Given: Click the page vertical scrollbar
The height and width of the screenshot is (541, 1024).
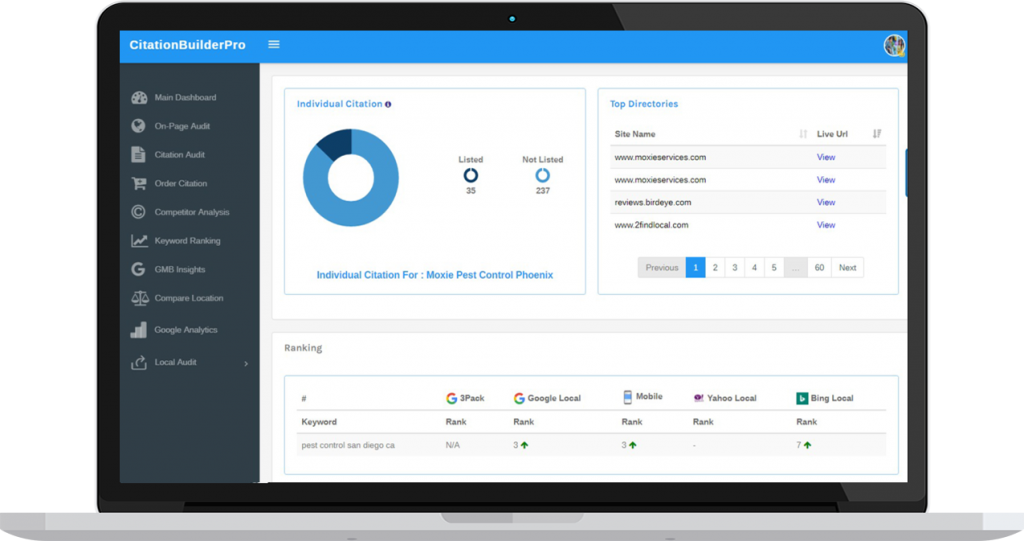Looking at the screenshot, I should [x=906, y=173].
